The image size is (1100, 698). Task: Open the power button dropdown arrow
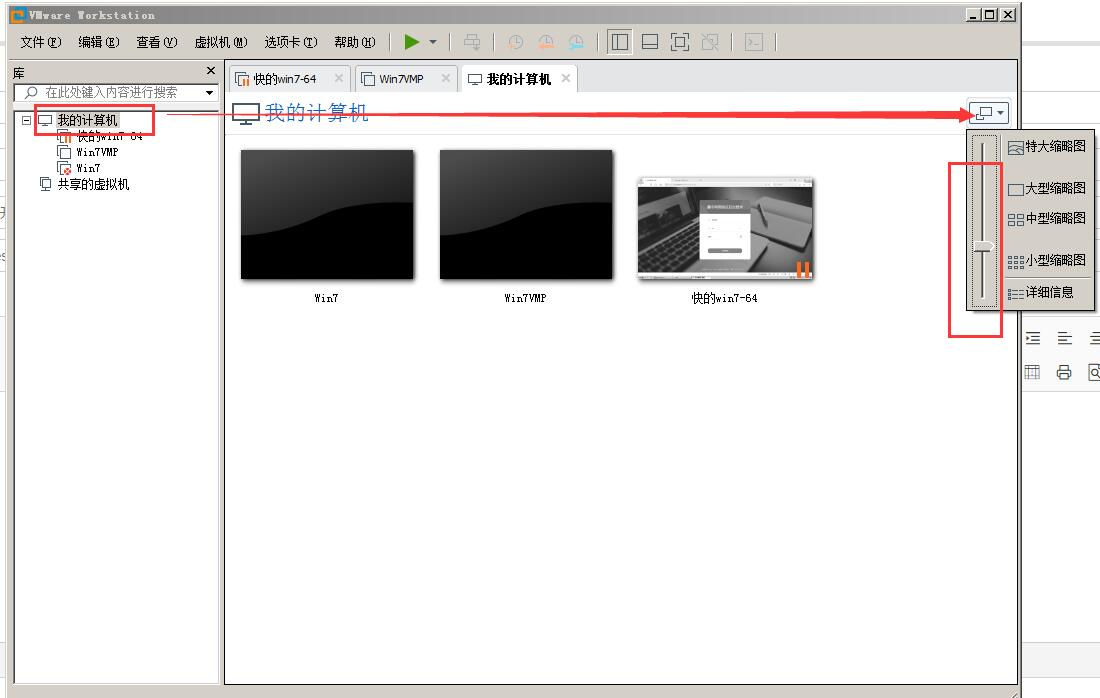tap(433, 42)
